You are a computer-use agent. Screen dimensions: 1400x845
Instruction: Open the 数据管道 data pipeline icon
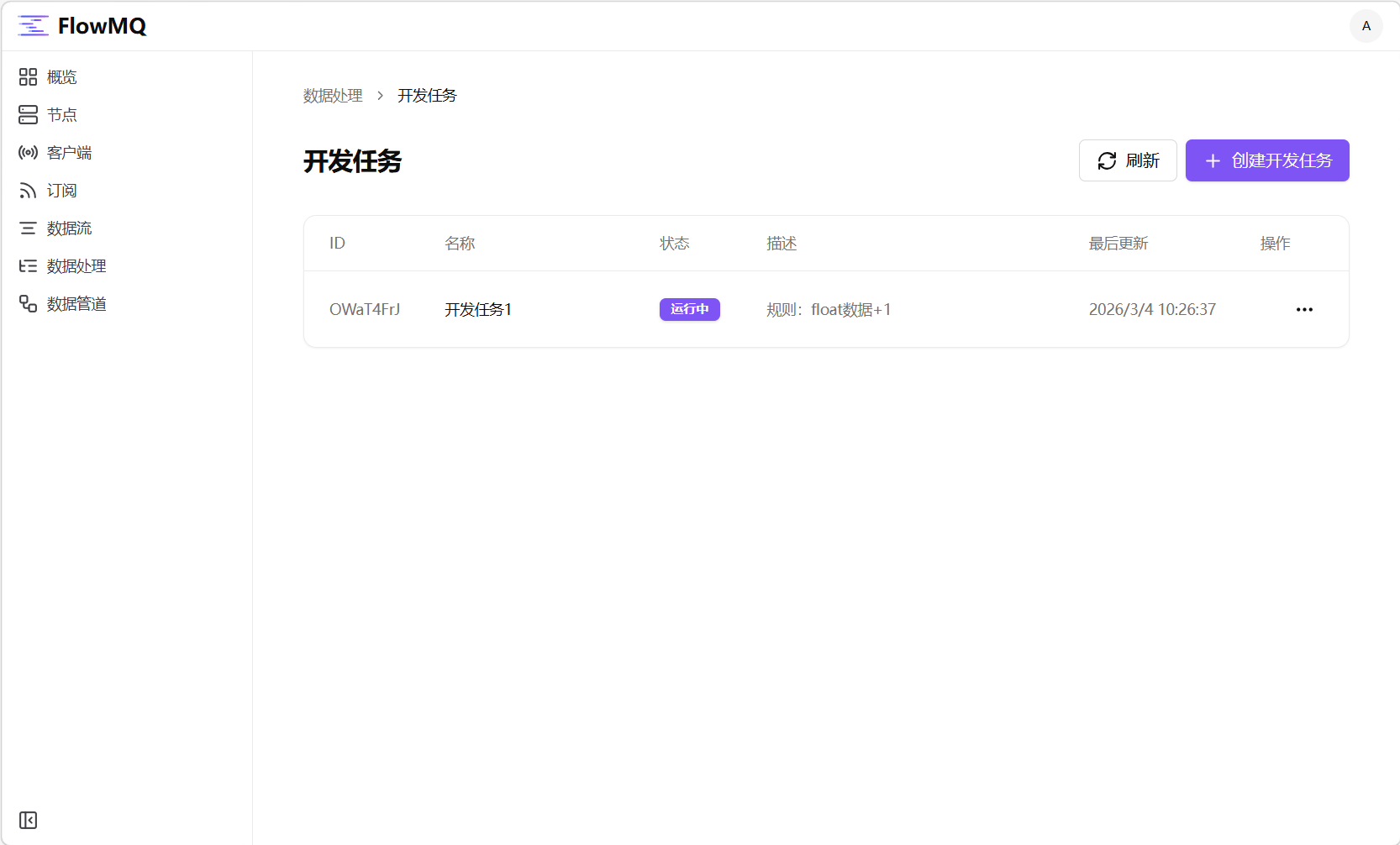click(x=28, y=303)
